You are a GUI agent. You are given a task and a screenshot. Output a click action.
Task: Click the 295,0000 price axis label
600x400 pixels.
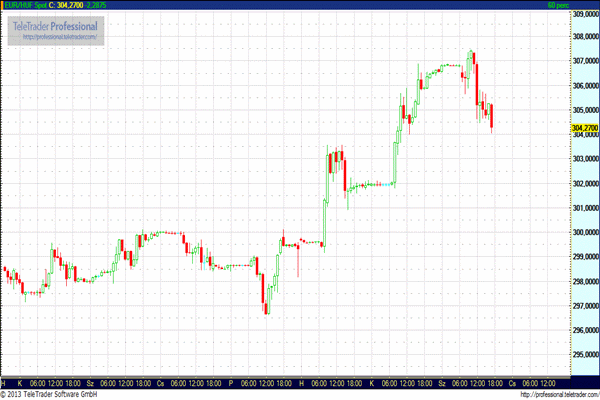pos(584,355)
